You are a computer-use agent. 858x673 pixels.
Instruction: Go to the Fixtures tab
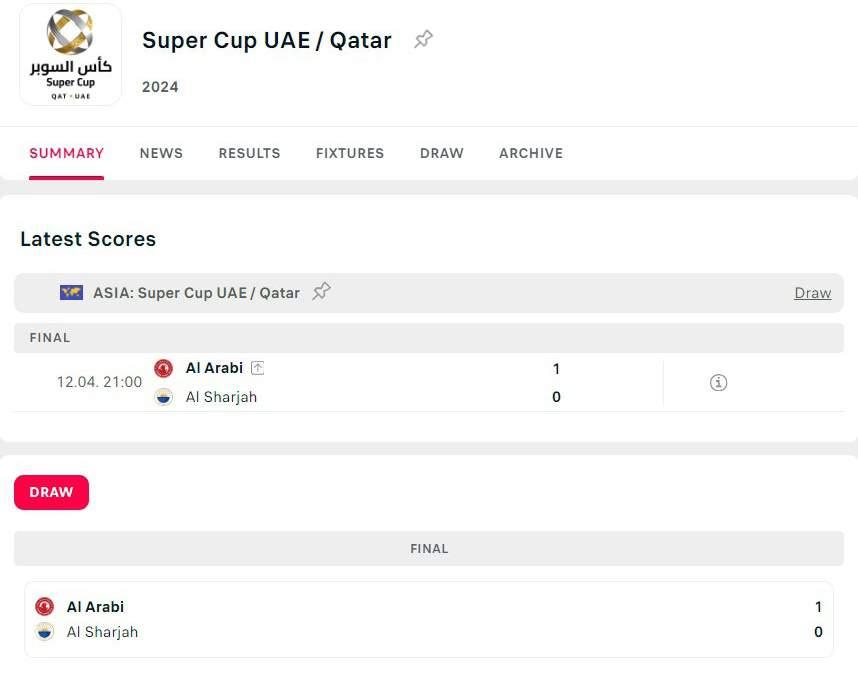(350, 153)
